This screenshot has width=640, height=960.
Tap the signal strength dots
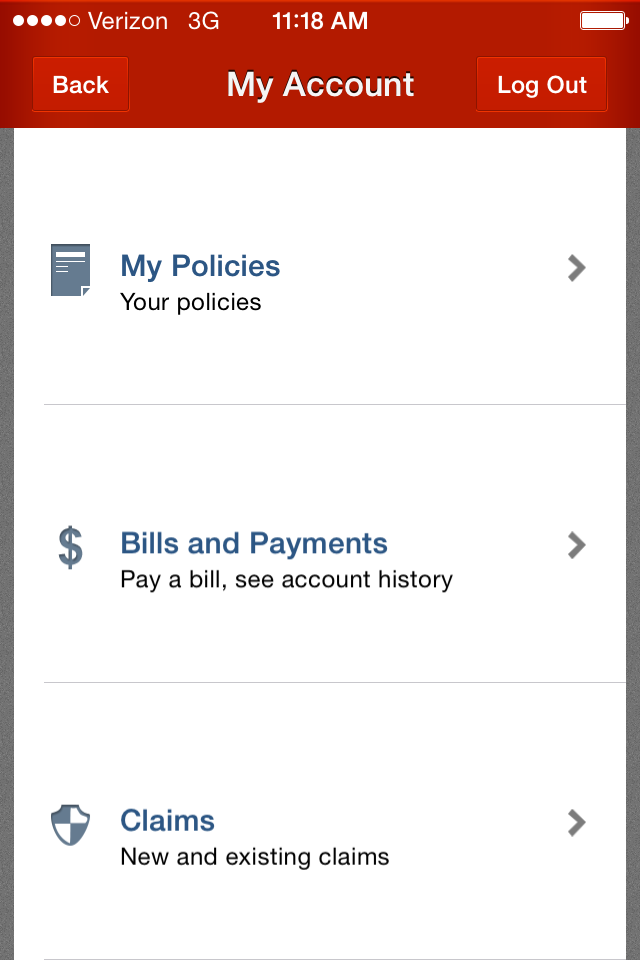pos(47,21)
